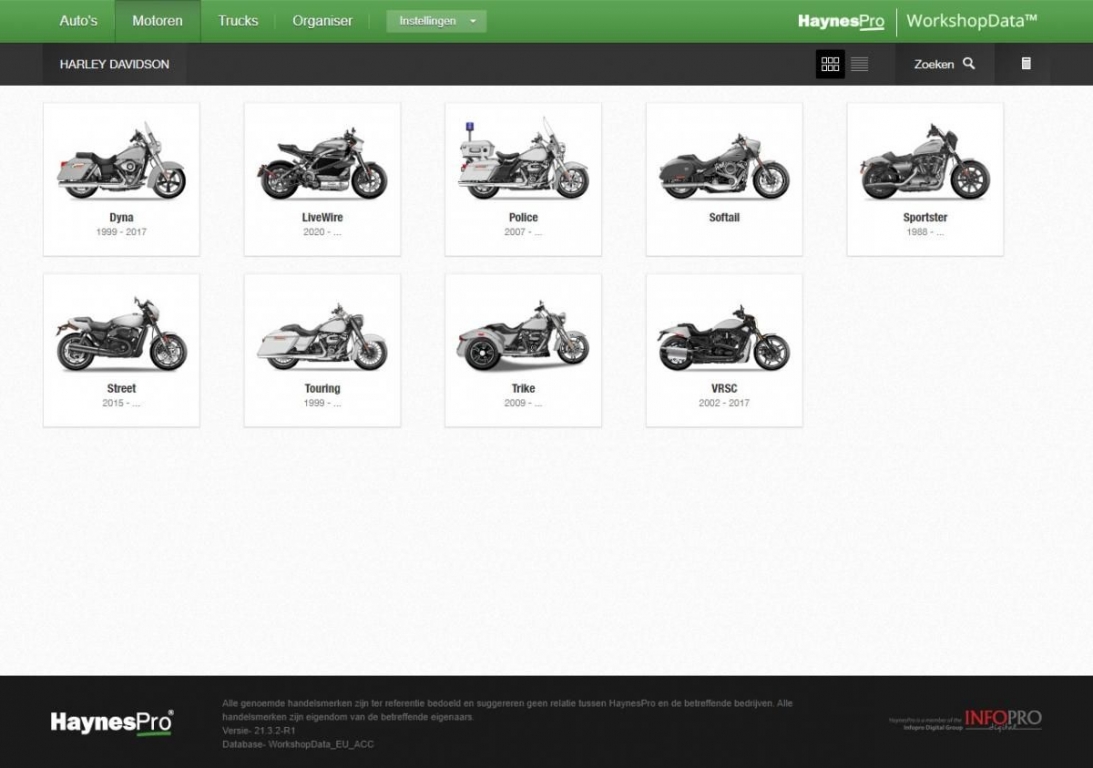
Task: Click the Dyna years 1999 - 2017
Action: 121,232
